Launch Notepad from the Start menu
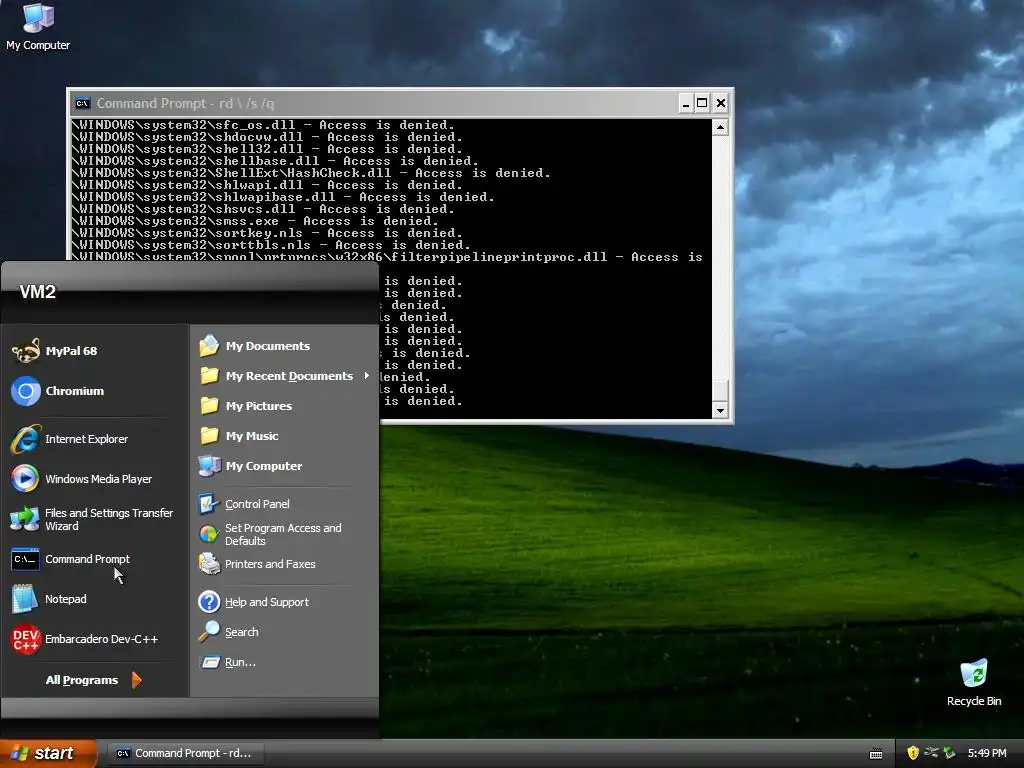 [x=50, y=599]
